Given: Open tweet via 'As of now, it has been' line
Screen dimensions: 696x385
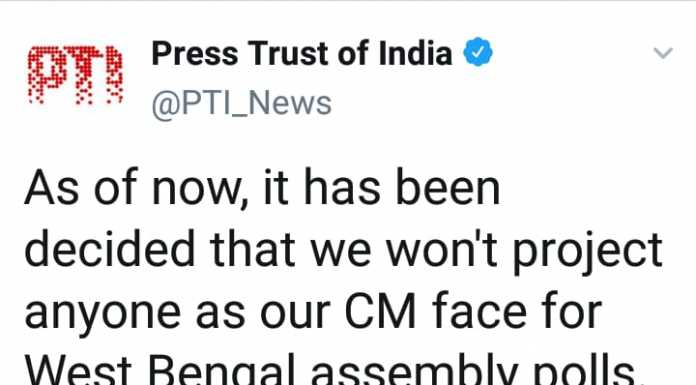Looking at the screenshot, I should click(262, 188).
